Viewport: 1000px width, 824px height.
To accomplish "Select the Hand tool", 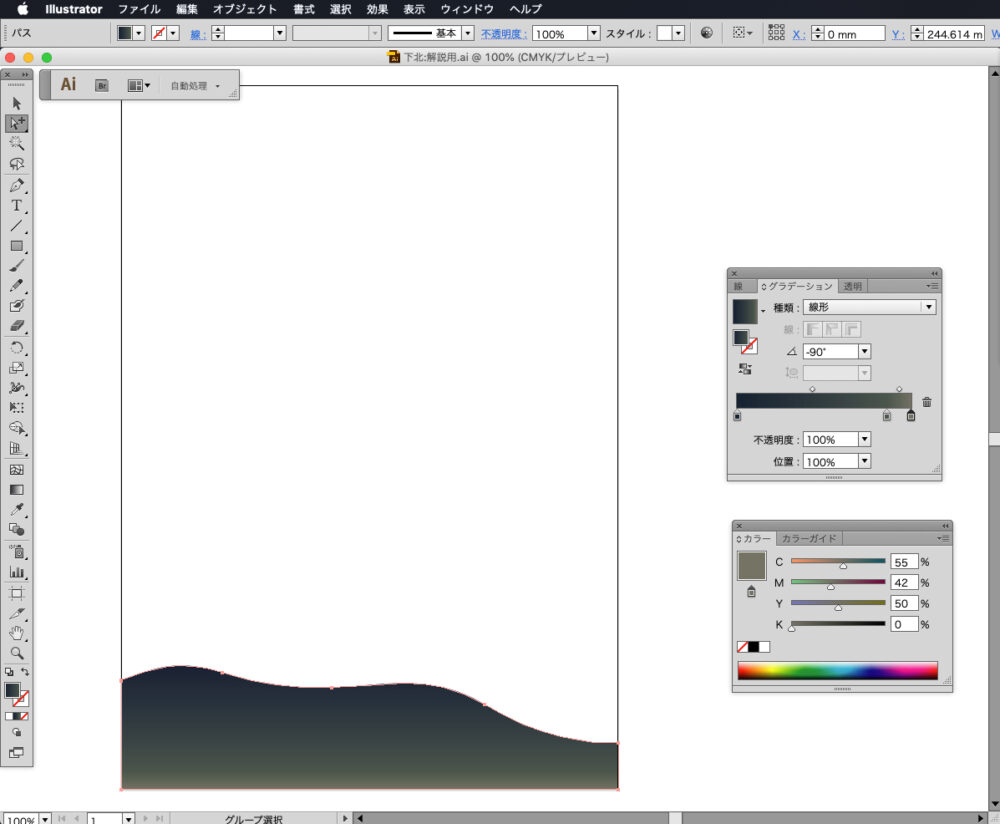I will tap(16, 632).
